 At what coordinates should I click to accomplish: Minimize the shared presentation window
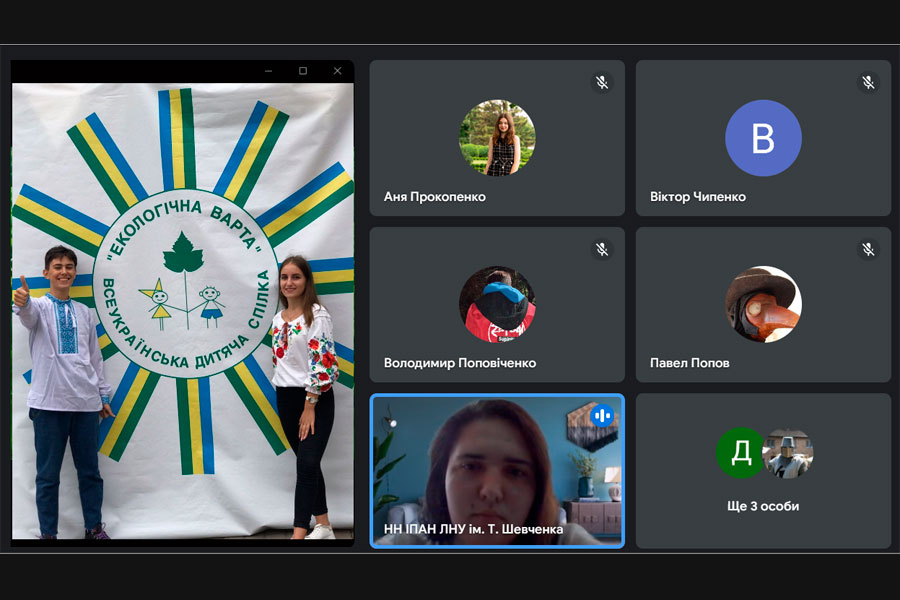tap(269, 71)
